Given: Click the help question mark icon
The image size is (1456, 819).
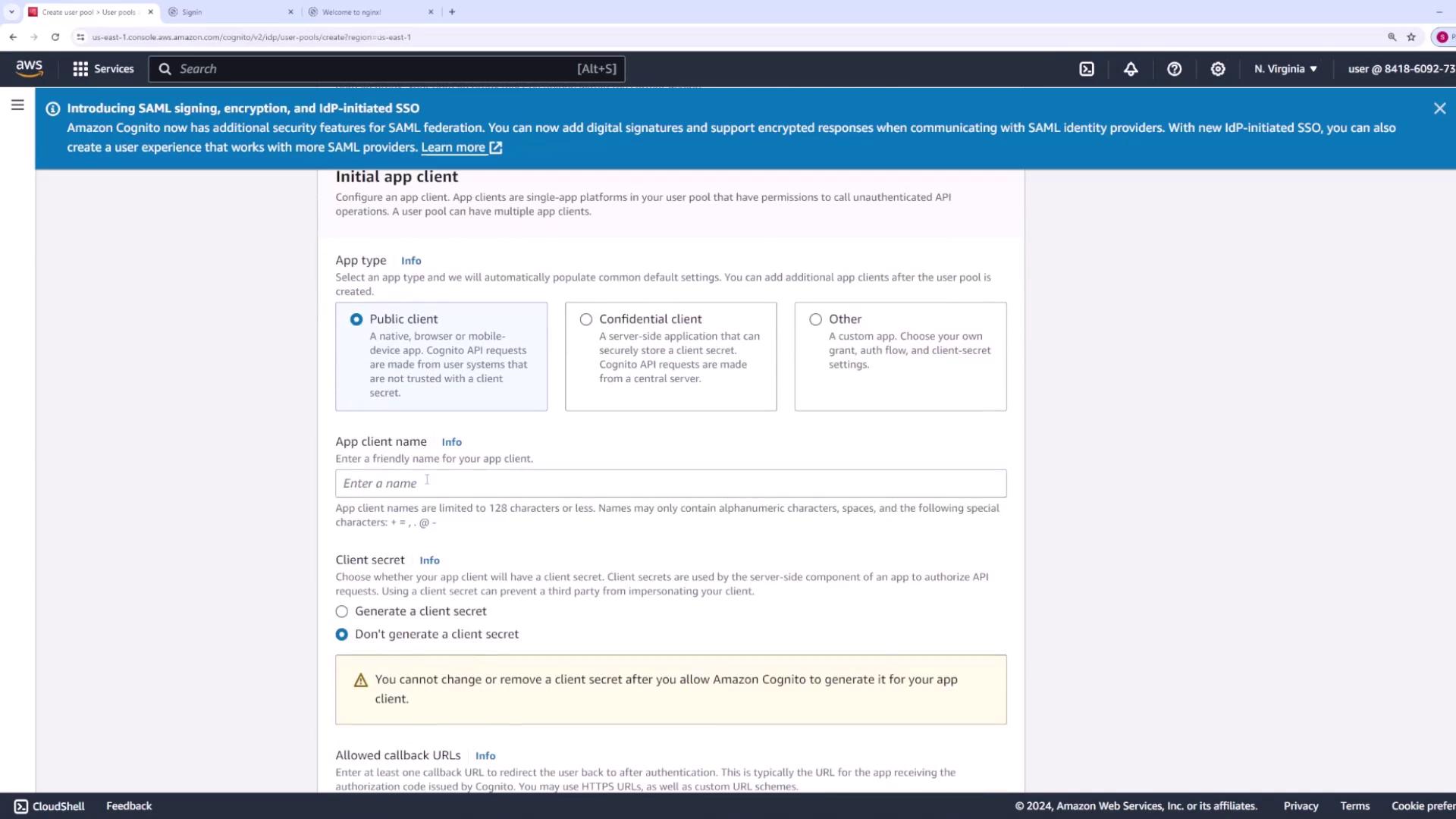Looking at the screenshot, I should coord(1174,69).
